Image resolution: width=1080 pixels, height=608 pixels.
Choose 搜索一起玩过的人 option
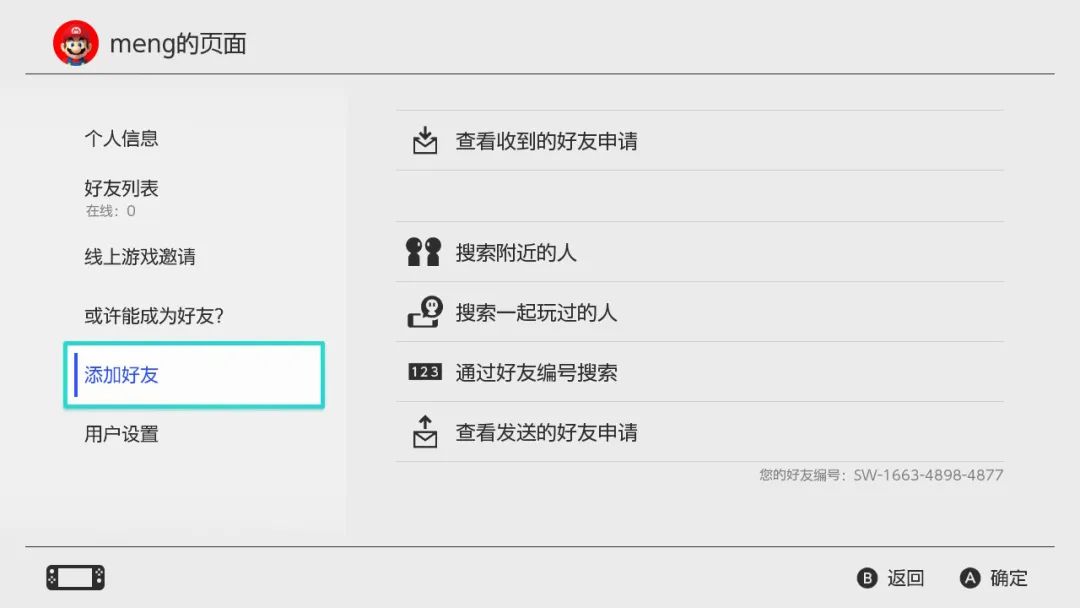point(536,312)
